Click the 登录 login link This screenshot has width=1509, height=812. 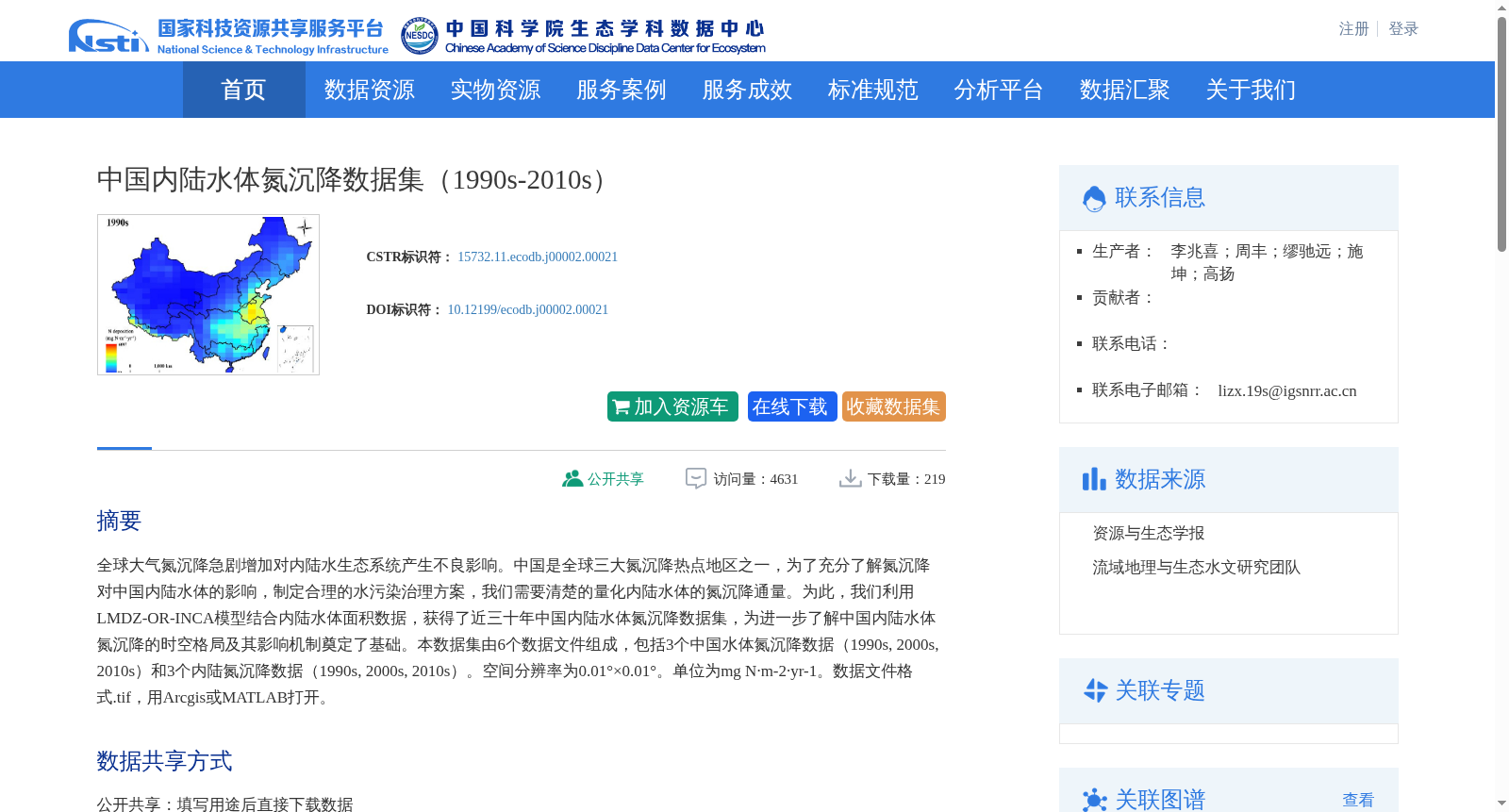1403,29
